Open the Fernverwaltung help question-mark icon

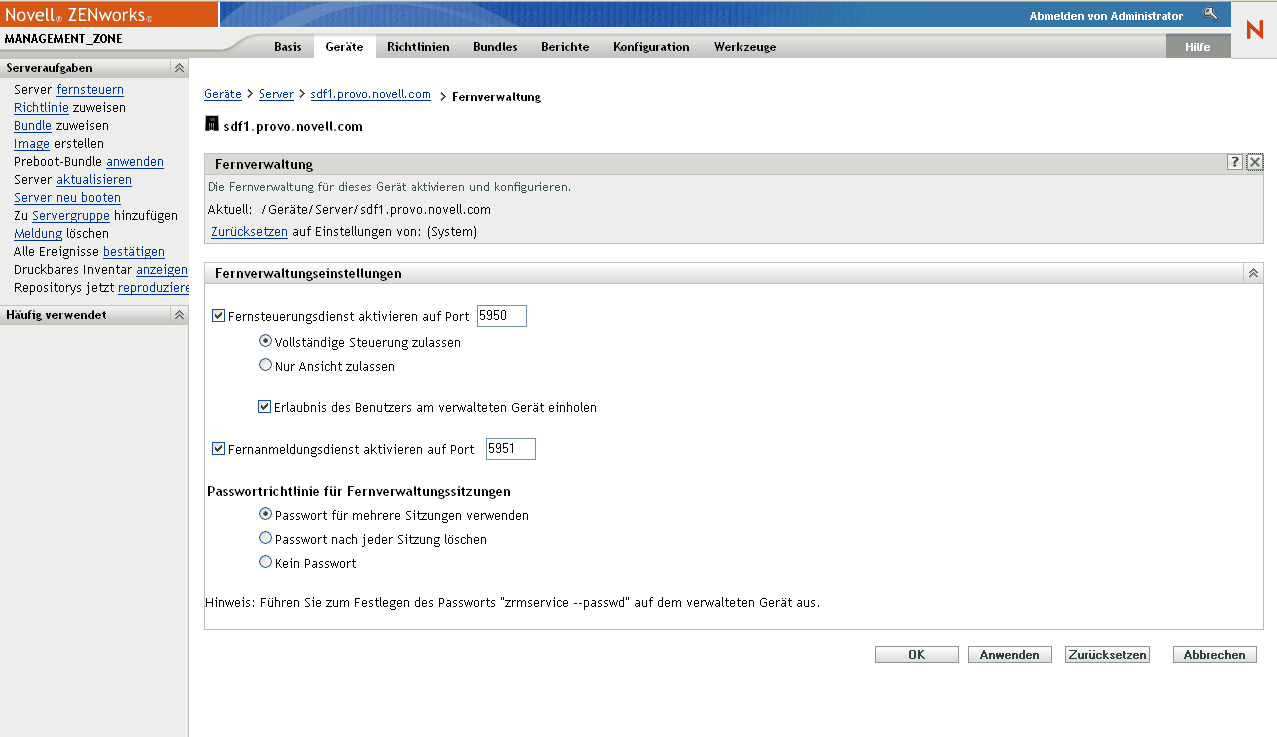pos(1235,163)
